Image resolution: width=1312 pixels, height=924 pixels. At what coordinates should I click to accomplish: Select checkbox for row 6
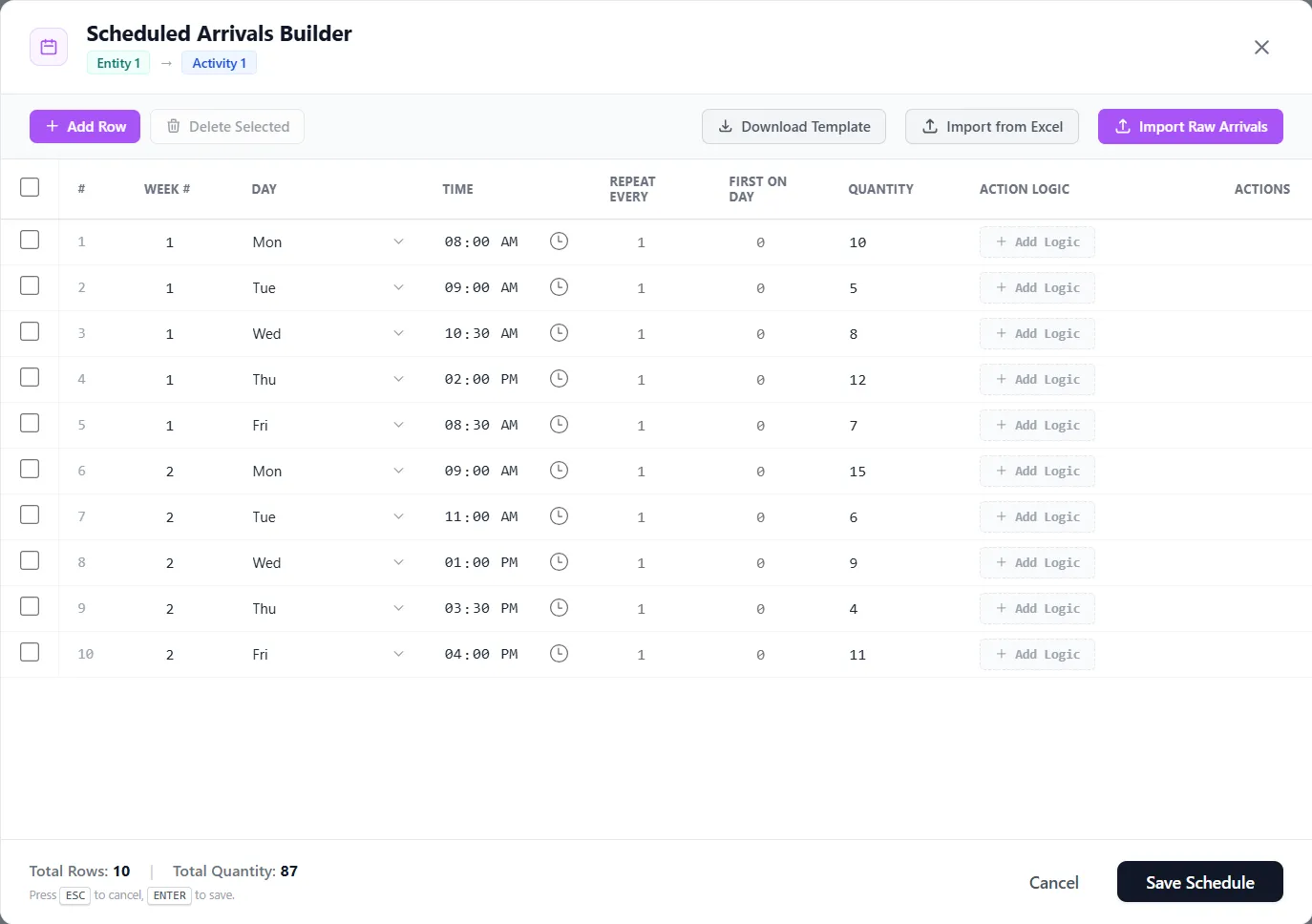point(30,469)
